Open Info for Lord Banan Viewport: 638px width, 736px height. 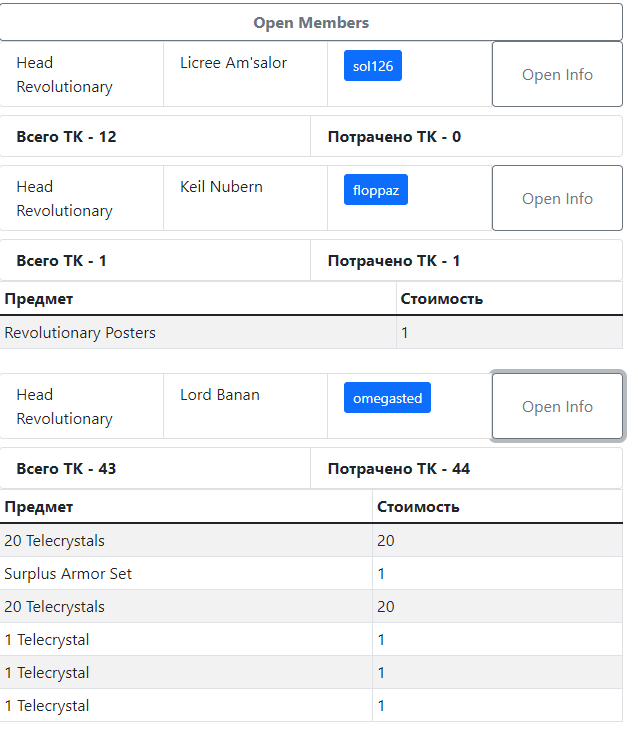[x=557, y=406]
